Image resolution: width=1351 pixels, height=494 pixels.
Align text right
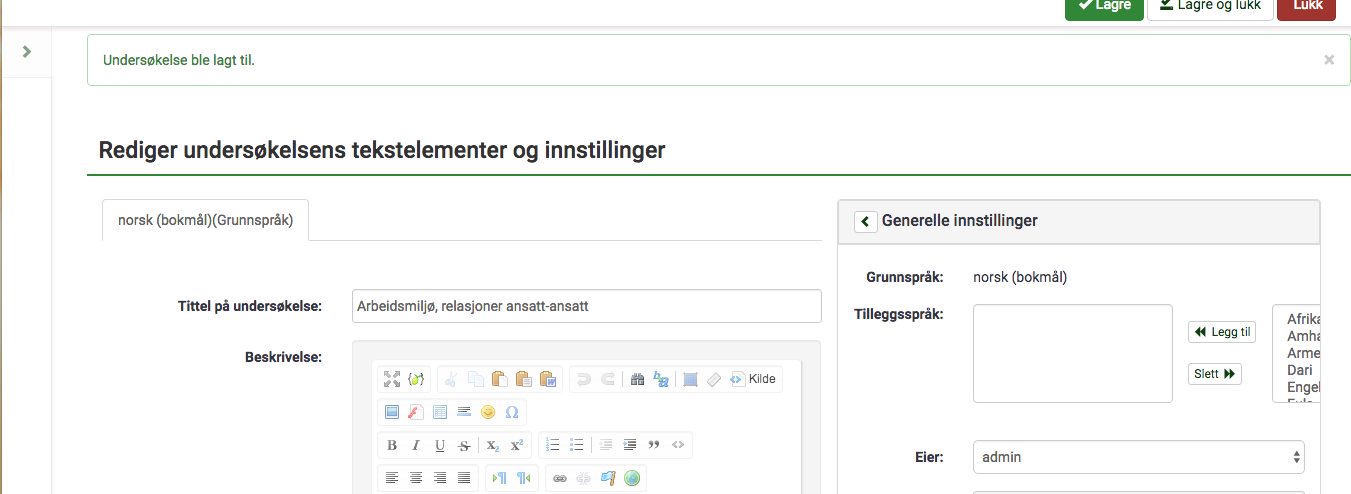(440, 478)
